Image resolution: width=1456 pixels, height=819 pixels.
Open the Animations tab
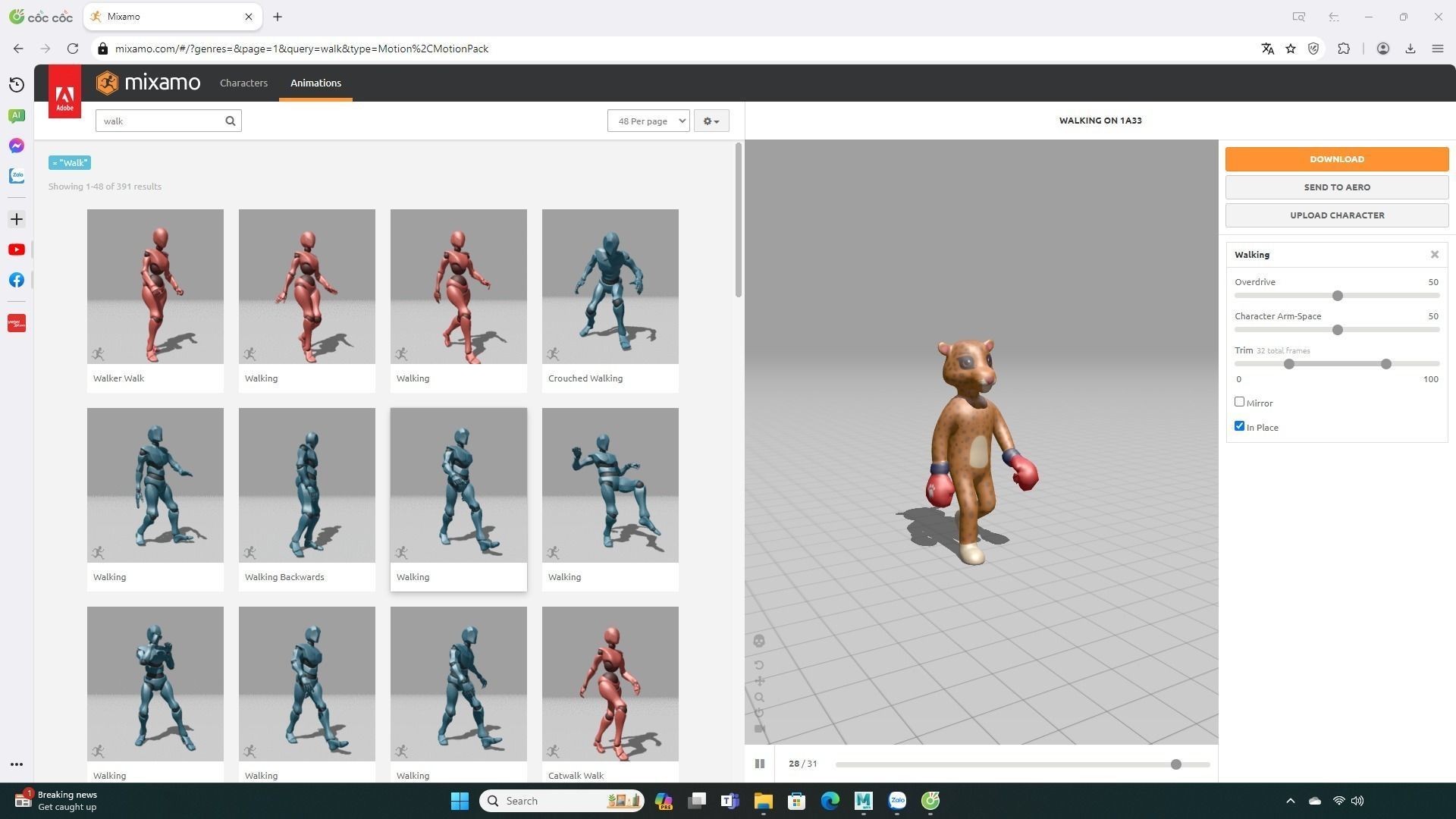[315, 83]
